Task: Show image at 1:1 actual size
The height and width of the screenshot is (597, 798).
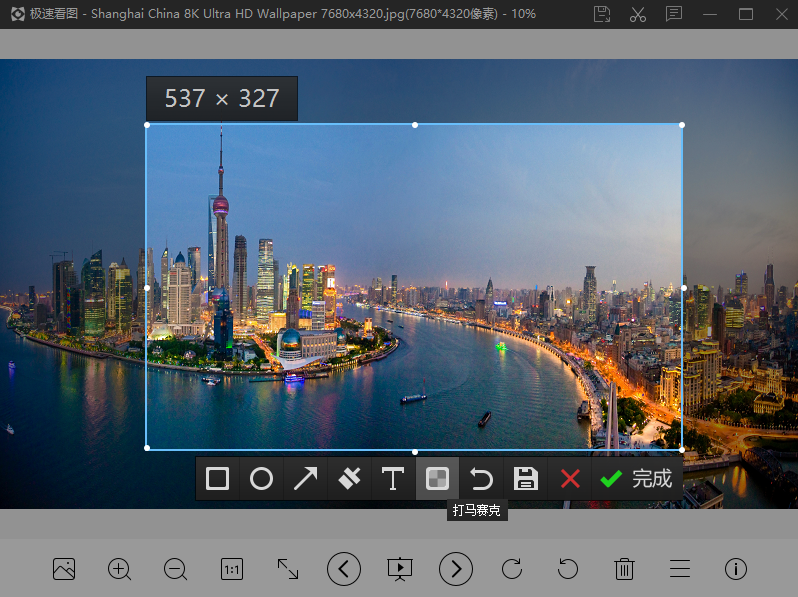Action: [232, 569]
